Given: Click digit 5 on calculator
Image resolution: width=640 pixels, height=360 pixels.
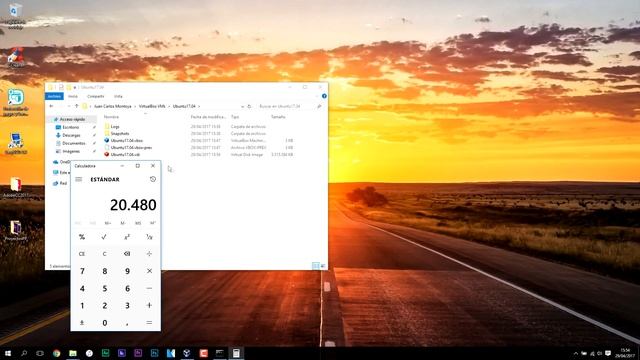Looking at the screenshot, I should click(x=104, y=288).
